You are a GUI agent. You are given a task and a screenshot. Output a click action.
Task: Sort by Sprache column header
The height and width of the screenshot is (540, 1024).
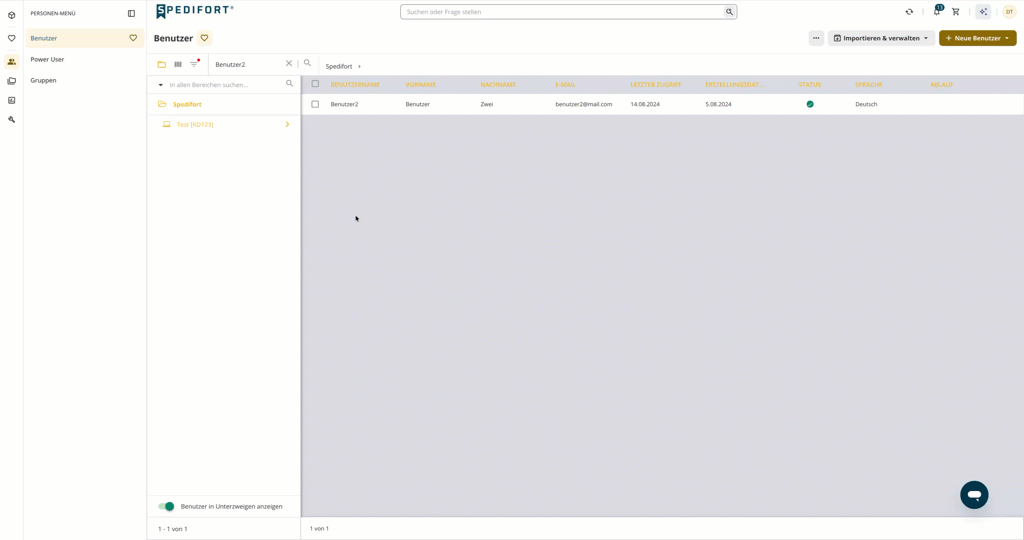pyautogui.click(x=869, y=85)
